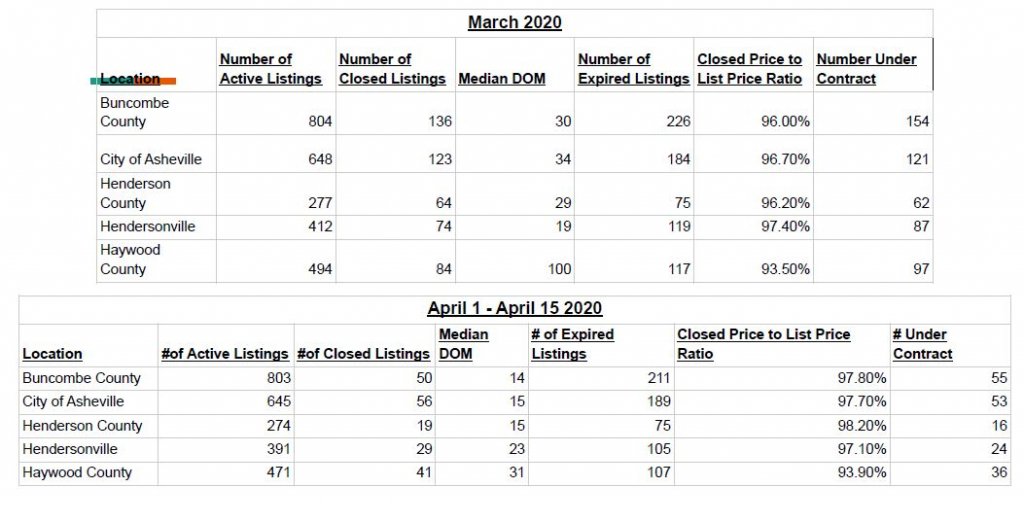Image resolution: width=1024 pixels, height=522 pixels.
Task: Click the "# Under Contract" column header
Action: click(x=922, y=344)
